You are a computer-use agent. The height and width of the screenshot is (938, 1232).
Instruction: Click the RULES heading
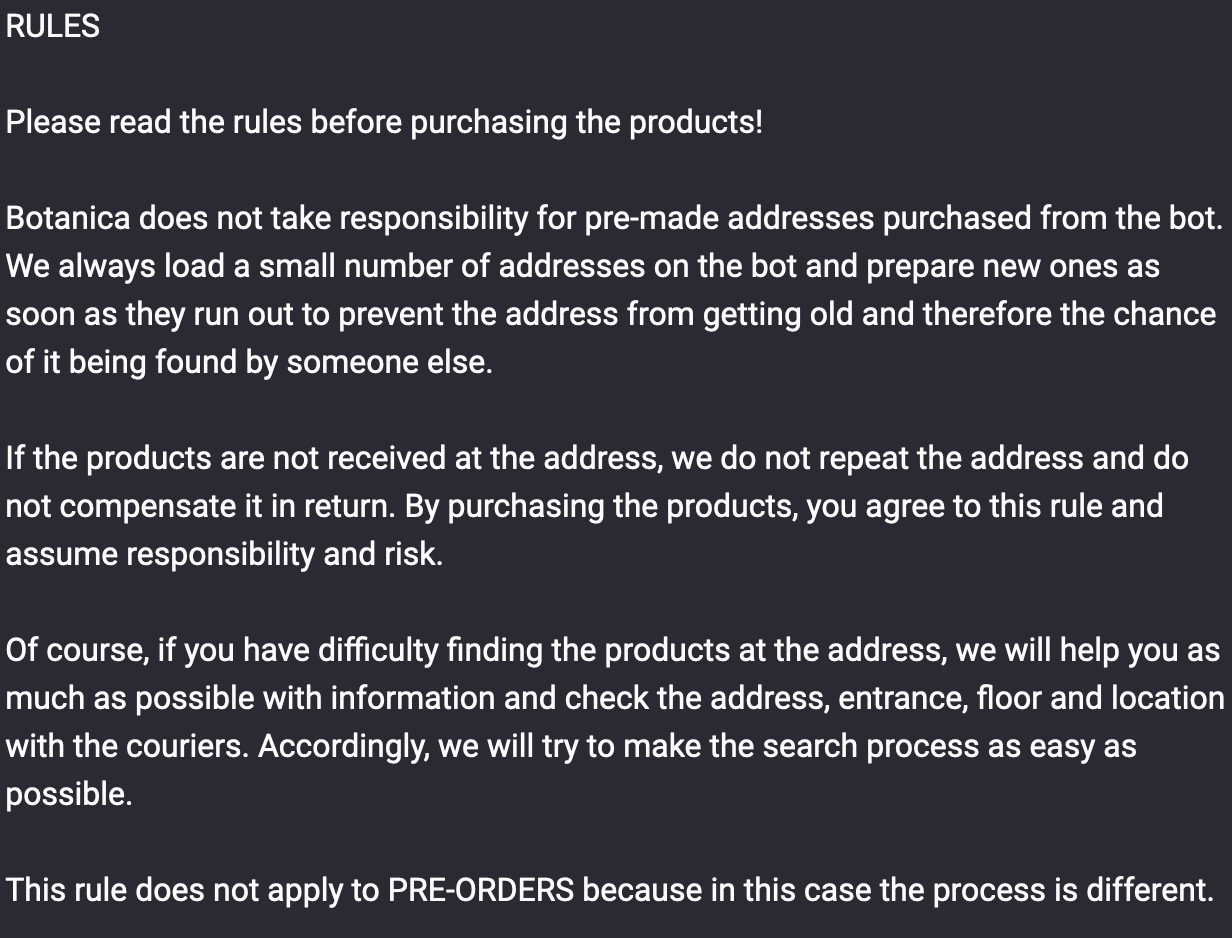[52, 27]
